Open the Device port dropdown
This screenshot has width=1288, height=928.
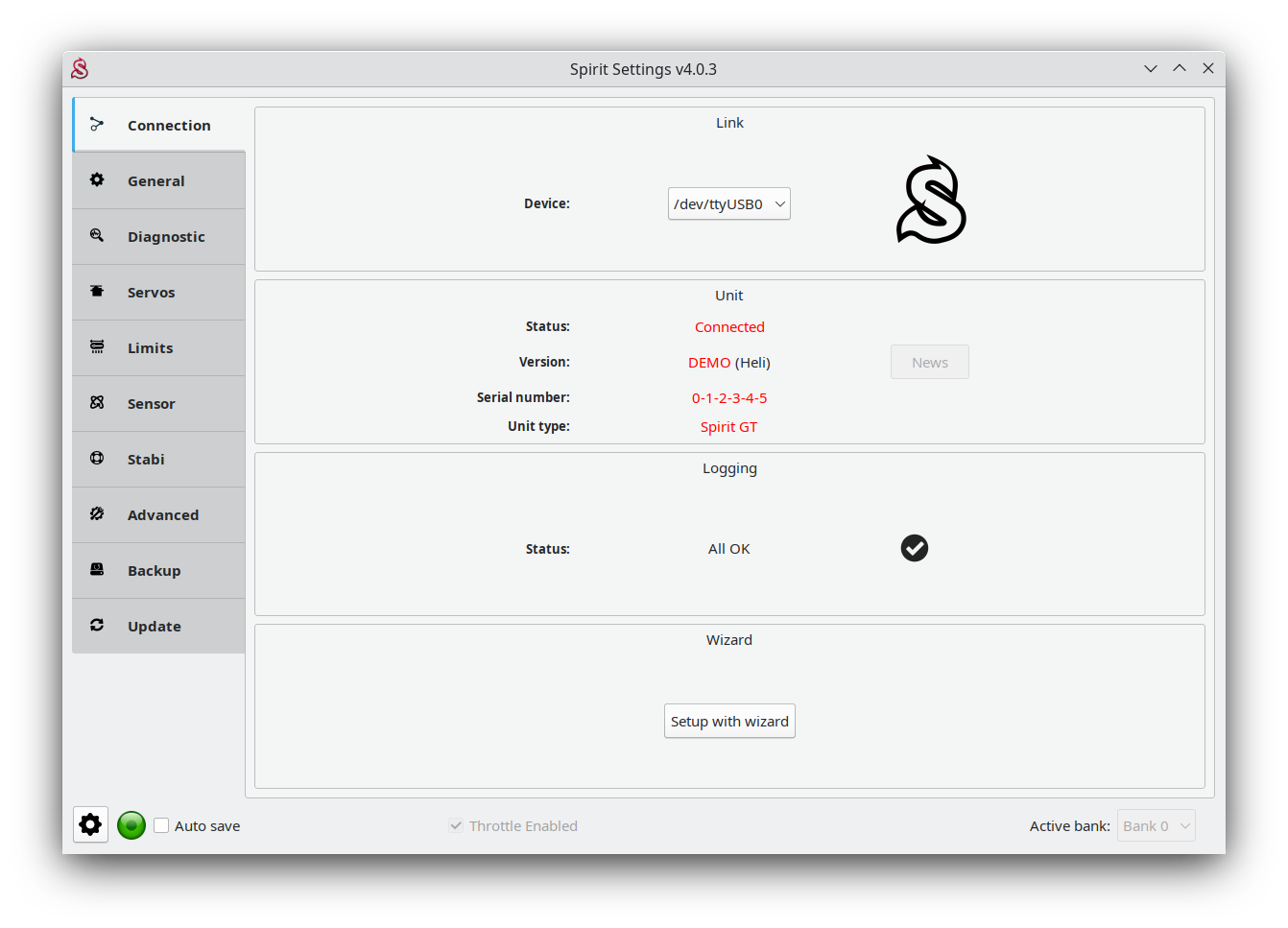coord(728,203)
